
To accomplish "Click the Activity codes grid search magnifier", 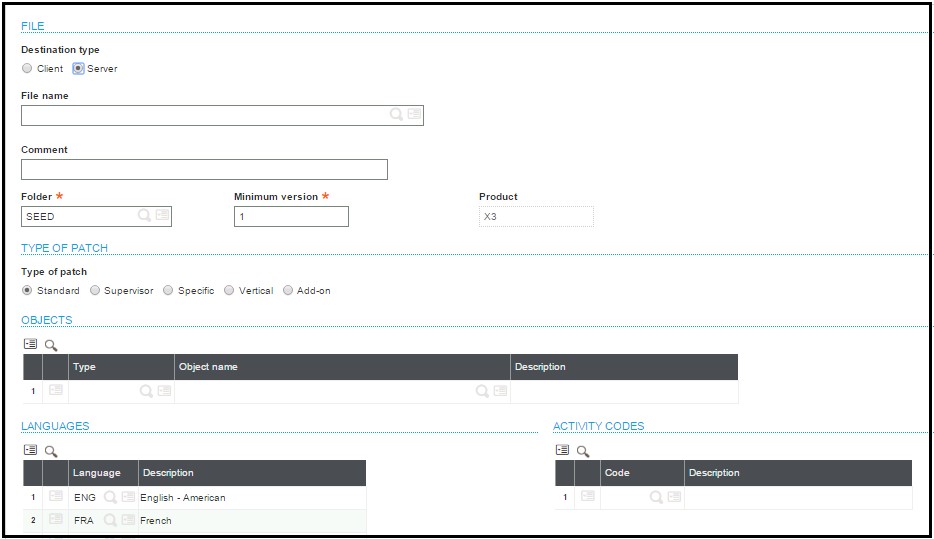I will [583, 451].
